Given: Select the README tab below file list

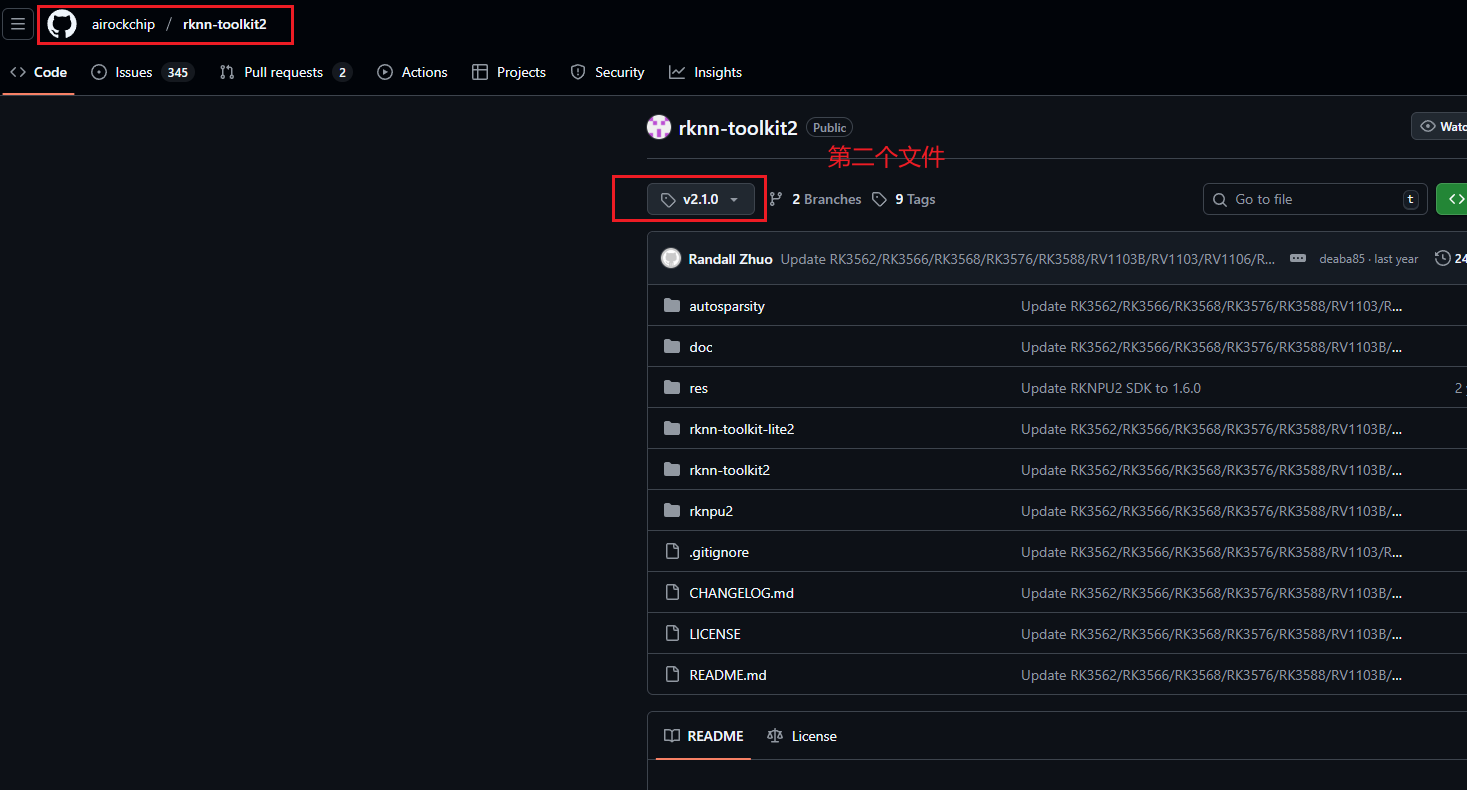Looking at the screenshot, I should click(x=704, y=736).
